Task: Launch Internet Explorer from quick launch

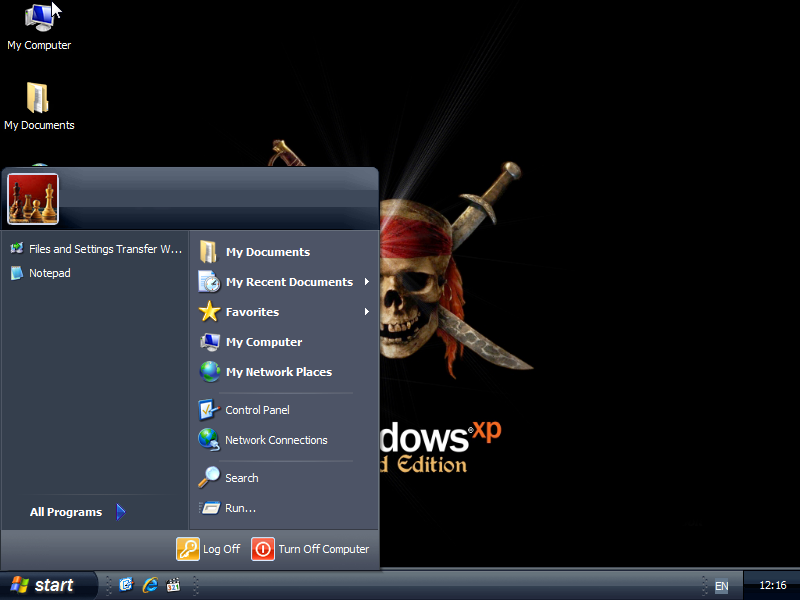Action: (150, 585)
